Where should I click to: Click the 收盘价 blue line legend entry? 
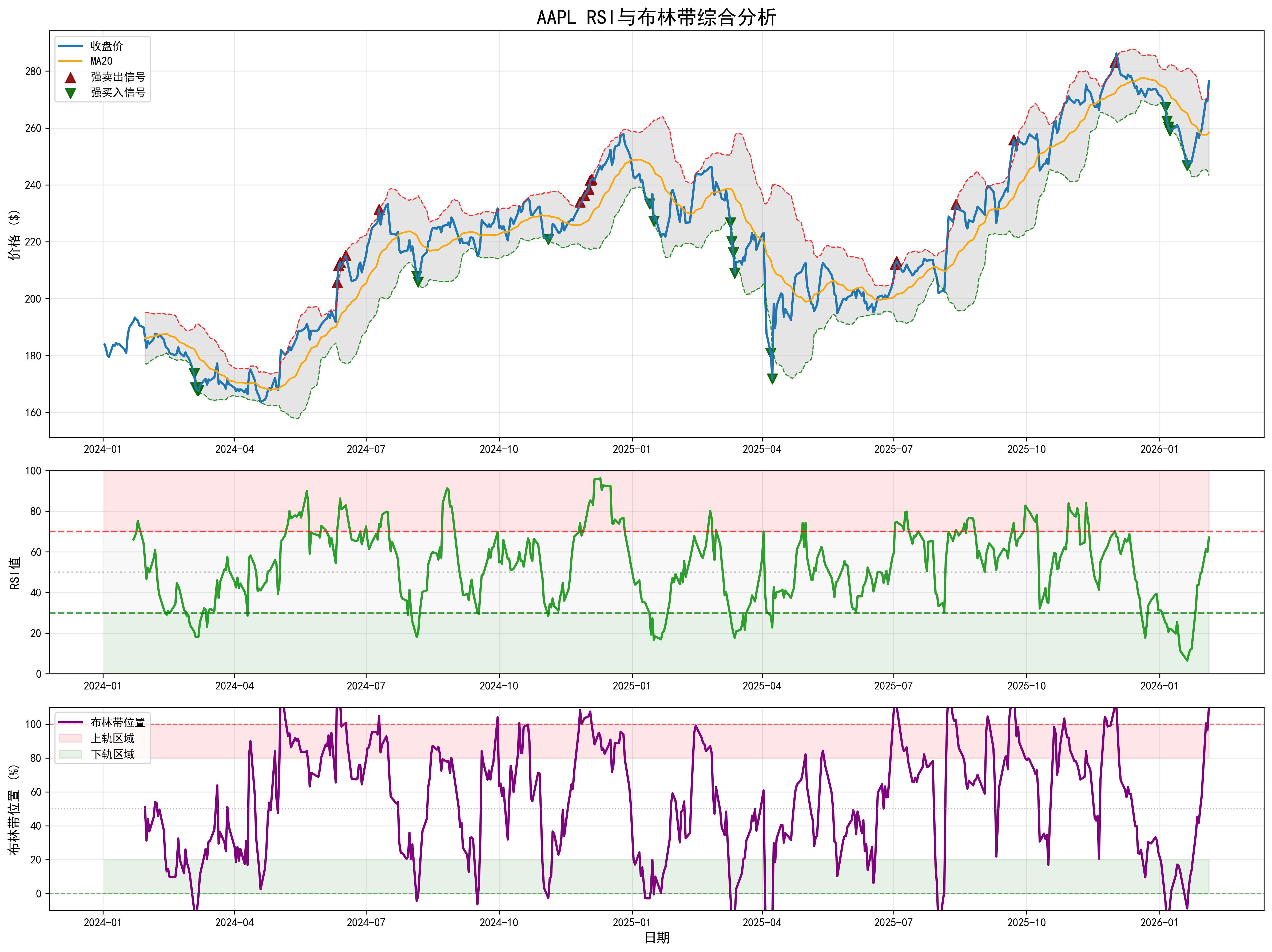pos(70,46)
